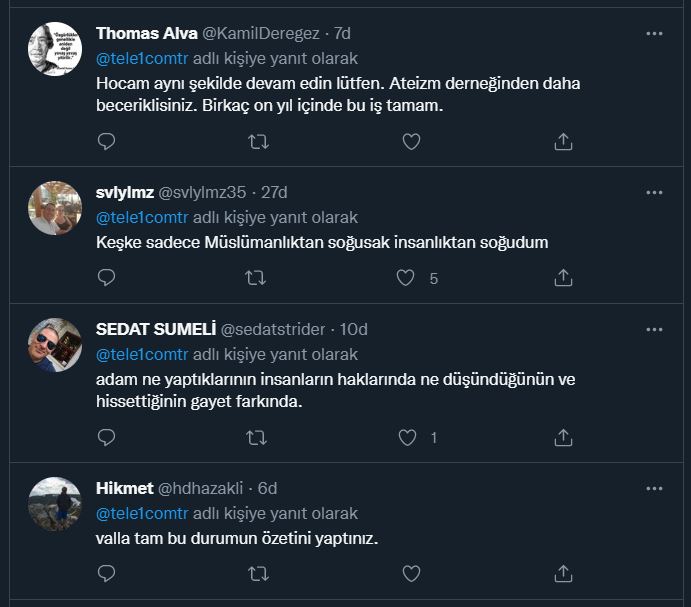Reply to Hikmet's tweet

point(107,573)
